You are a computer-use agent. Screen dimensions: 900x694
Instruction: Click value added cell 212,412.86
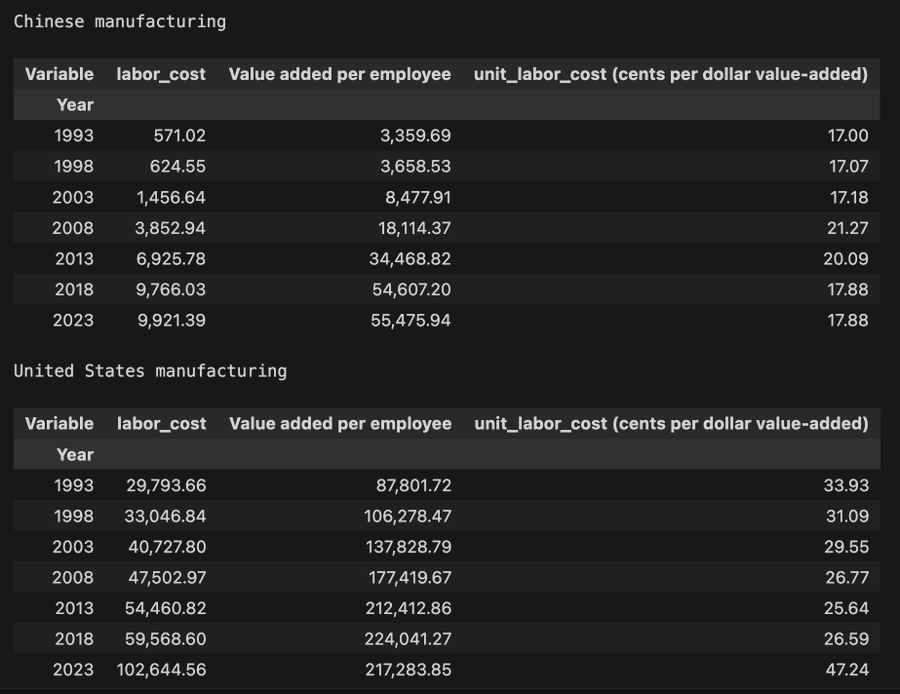[409, 608]
